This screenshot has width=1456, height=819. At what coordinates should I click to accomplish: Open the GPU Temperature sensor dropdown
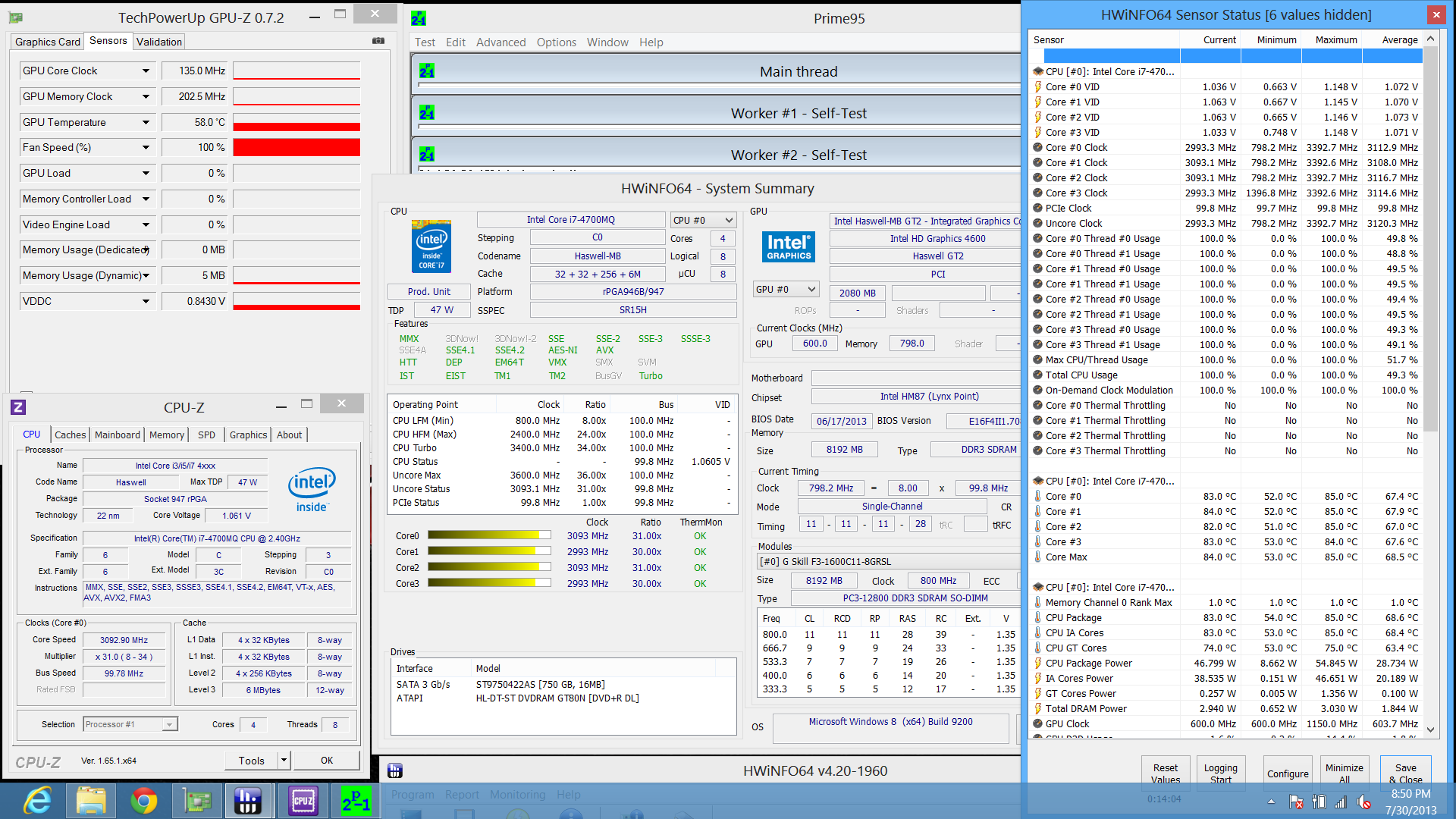(146, 122)
